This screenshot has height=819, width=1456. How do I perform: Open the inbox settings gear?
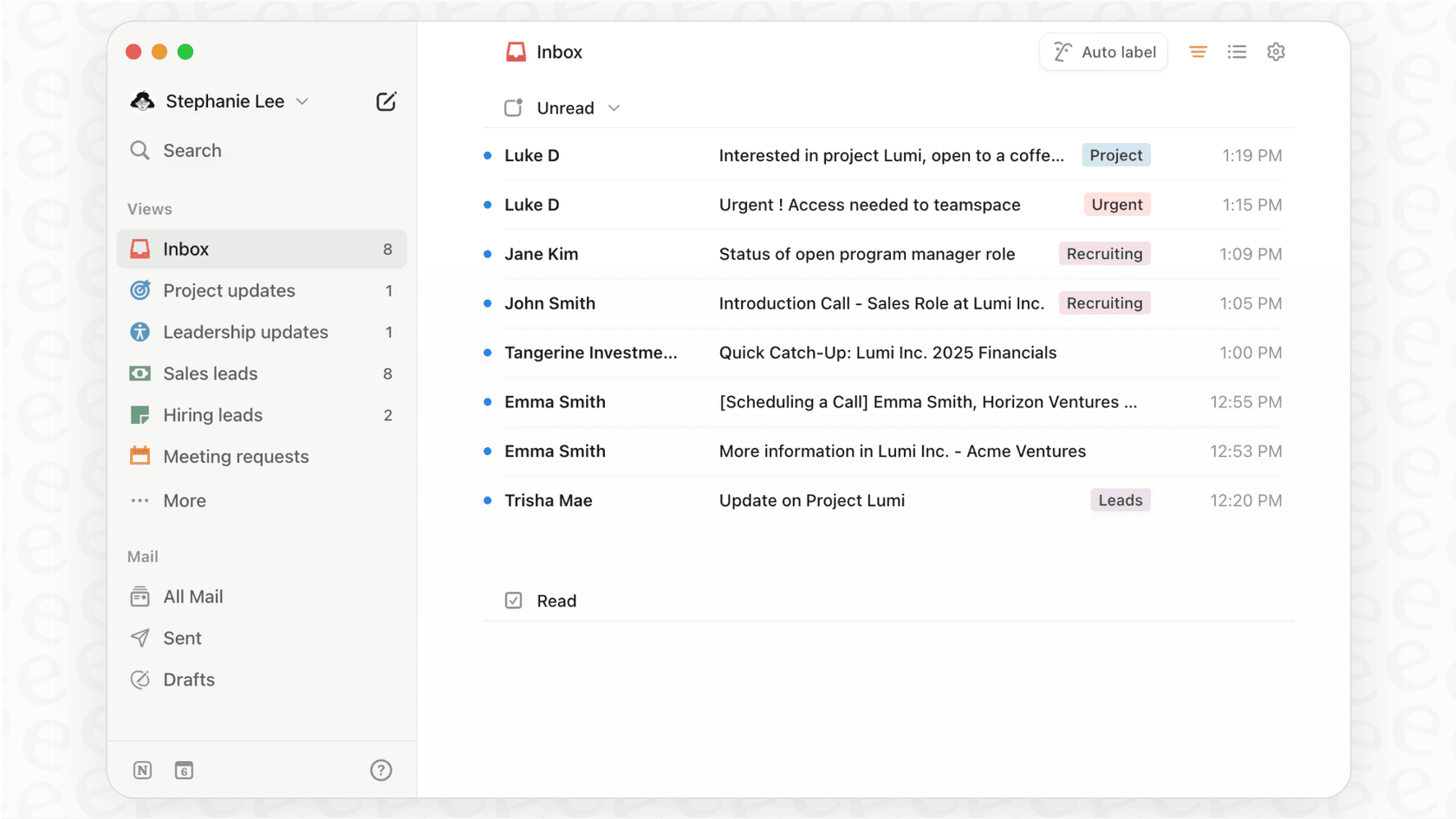(x=1276, y=51)
